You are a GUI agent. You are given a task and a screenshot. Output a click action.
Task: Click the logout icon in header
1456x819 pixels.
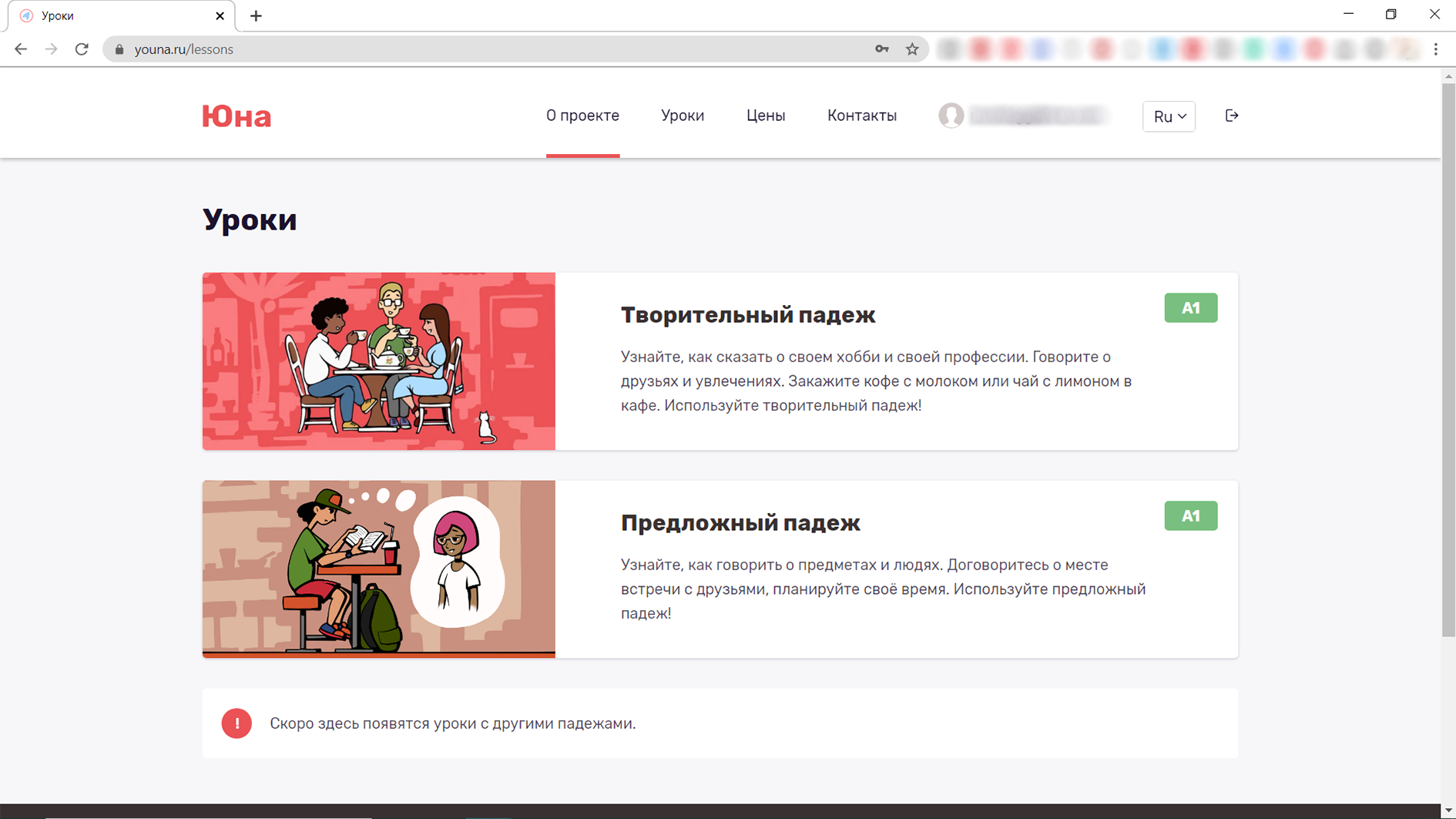(x=1231, y=116)
